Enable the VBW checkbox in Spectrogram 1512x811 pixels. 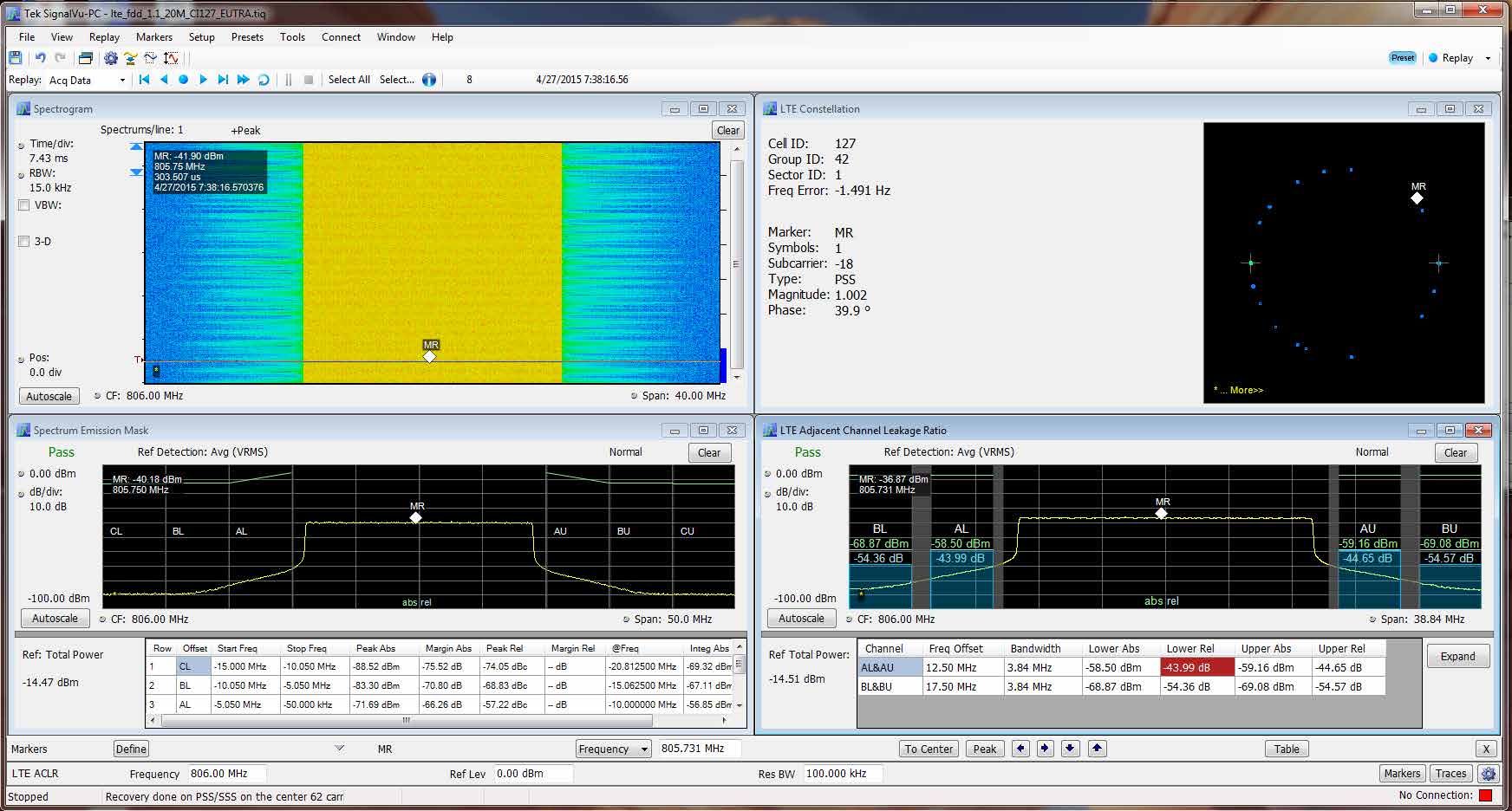24,205
